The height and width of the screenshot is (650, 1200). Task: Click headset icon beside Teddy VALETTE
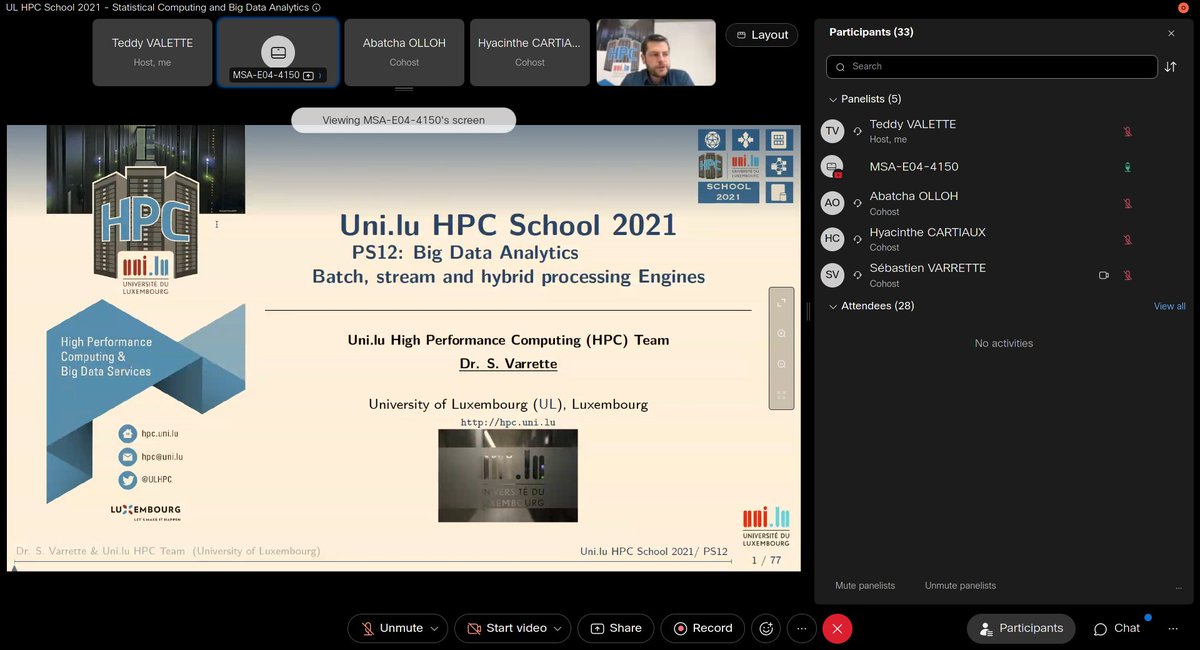[x=857, y=131]
